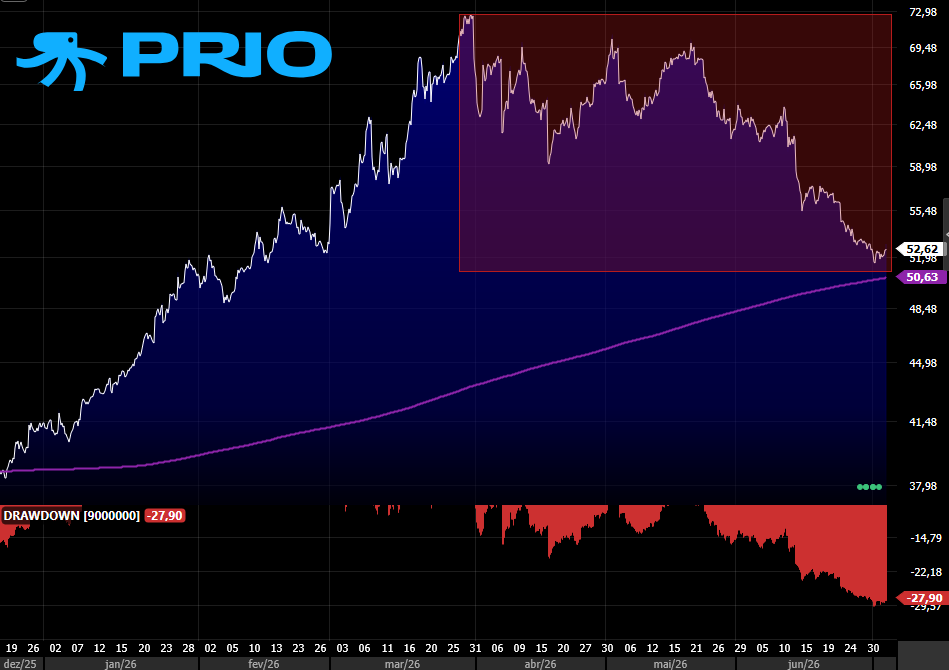Click the white 52,62 current price tag
Image resolution: width=949 pixels, height=670 pixels.
921,249
